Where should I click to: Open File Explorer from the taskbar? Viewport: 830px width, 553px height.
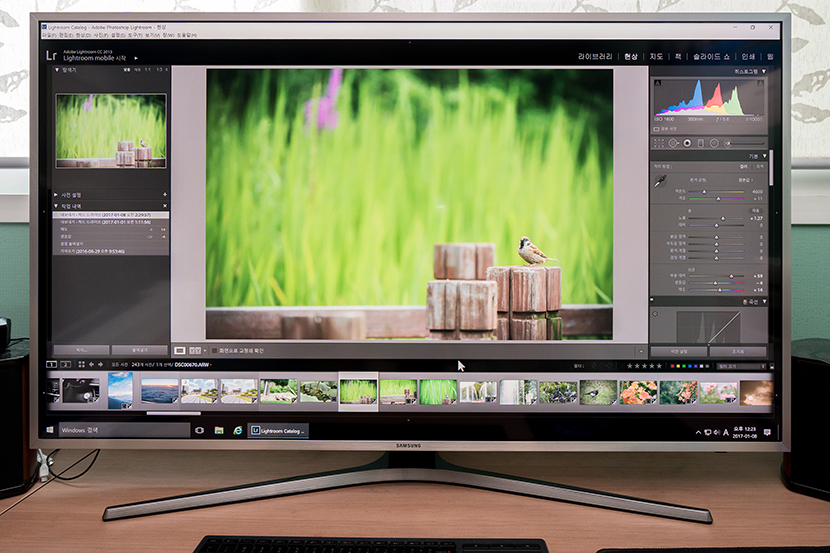pos(218,430)
